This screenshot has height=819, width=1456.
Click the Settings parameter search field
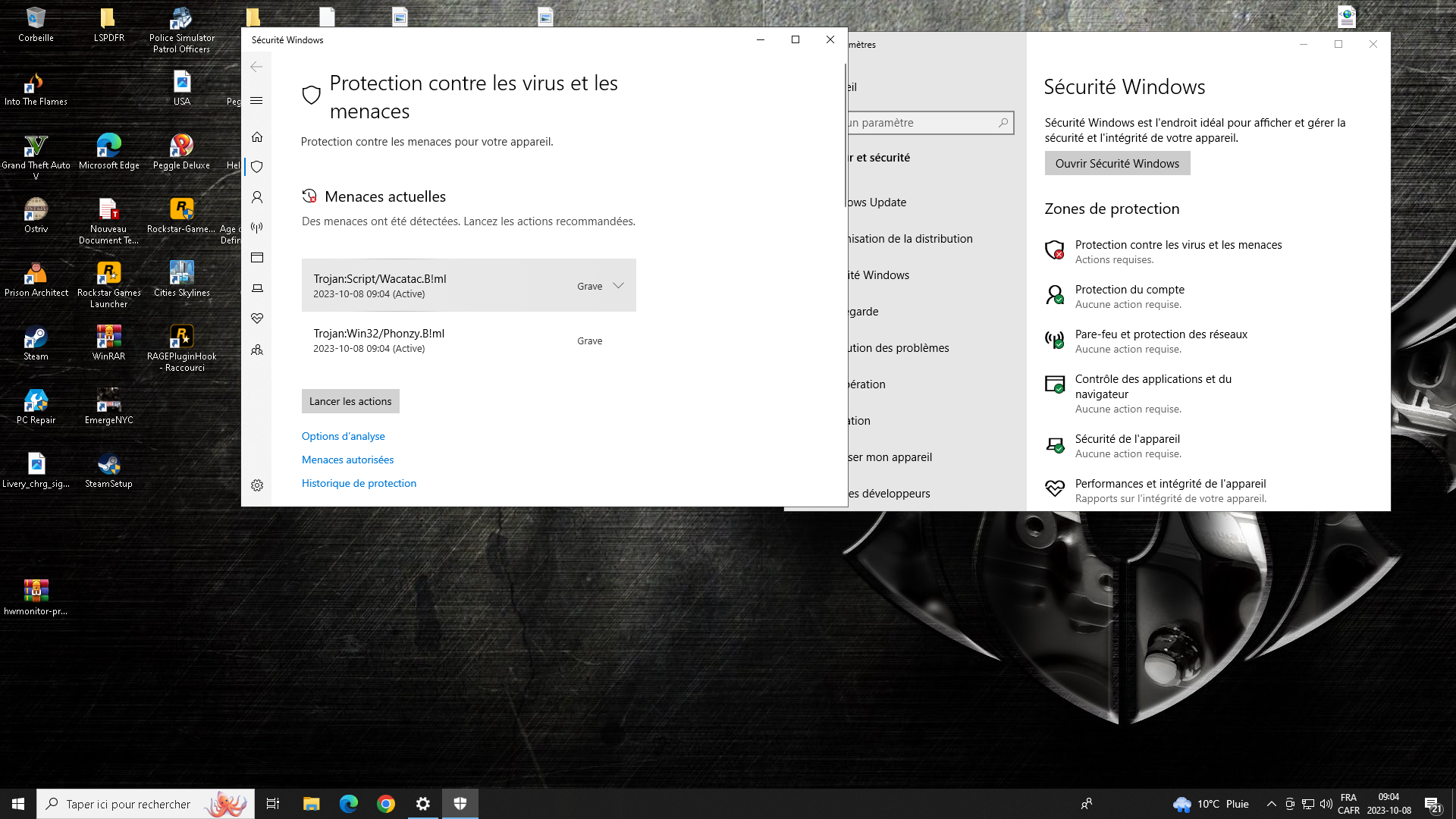pyautogui.click(x=925, y=123)
